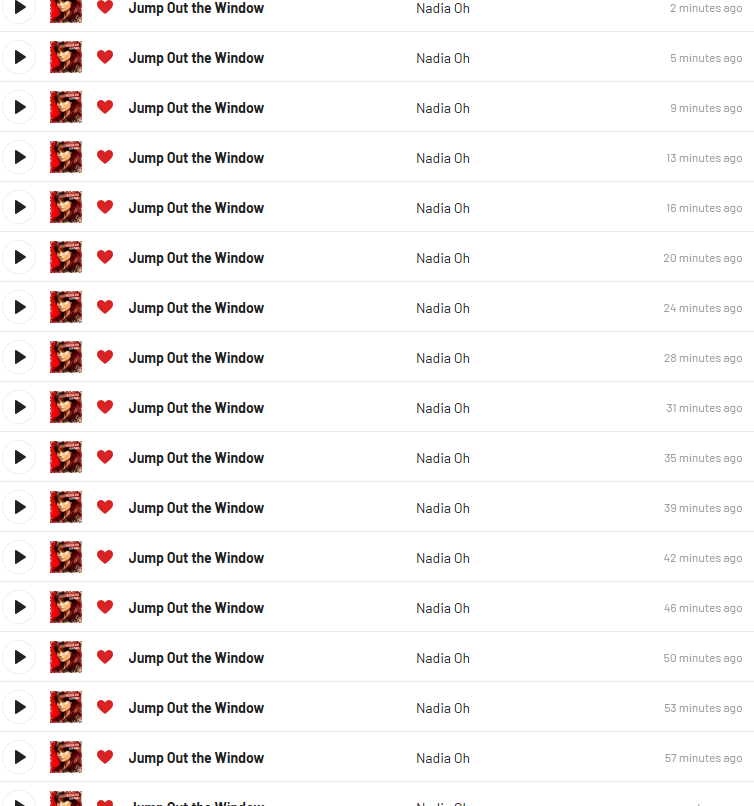Open Nadia Oh artist in 13 minutes ago row
Screen dimensions: 754x806
coord(443,158)
